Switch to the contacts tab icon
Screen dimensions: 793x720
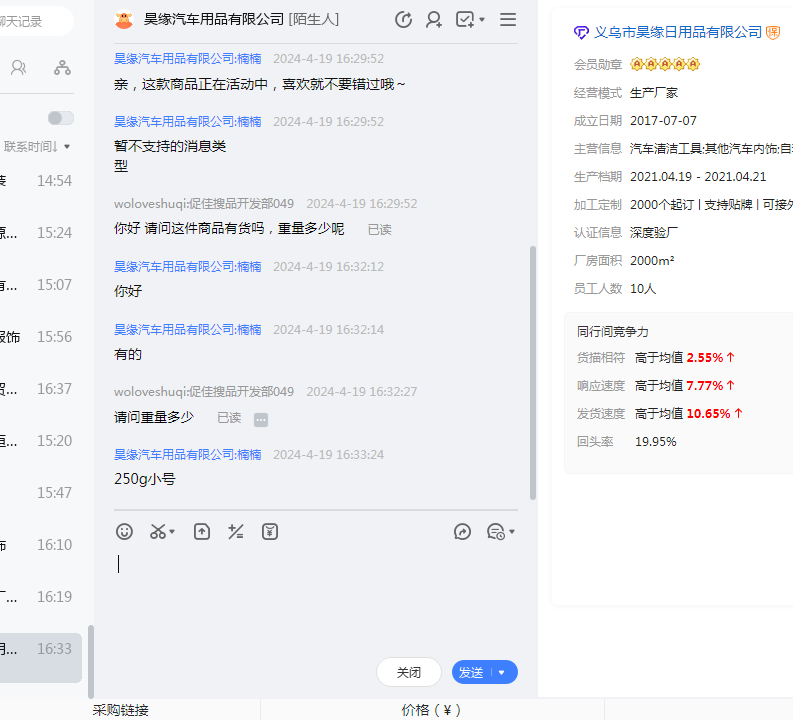19,67
